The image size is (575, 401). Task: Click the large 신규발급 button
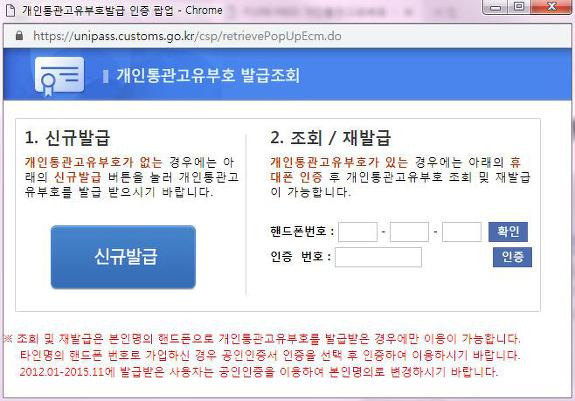[x=123, y=257]
